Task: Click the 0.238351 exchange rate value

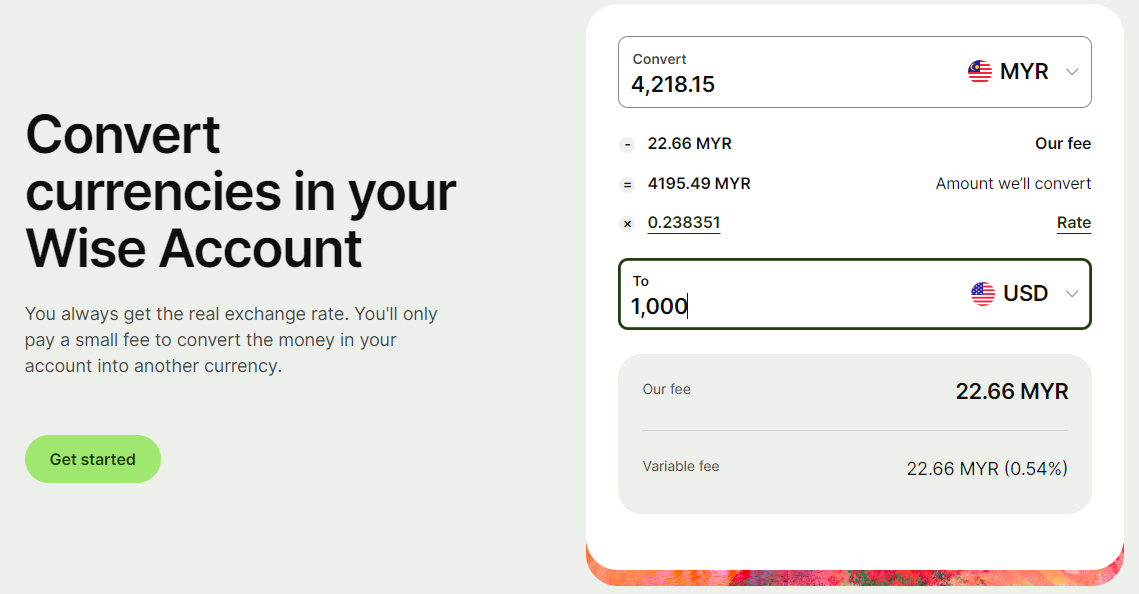Action: (x=684, y=223)
